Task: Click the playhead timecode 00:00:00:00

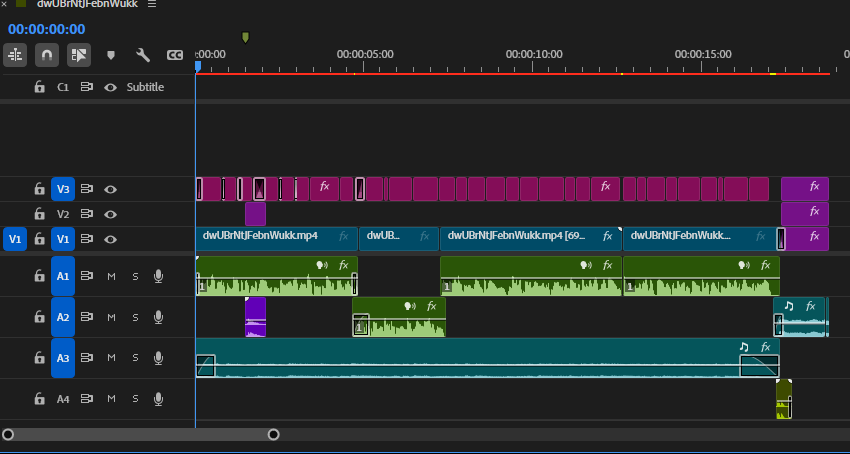Action: tap(47, 29)
